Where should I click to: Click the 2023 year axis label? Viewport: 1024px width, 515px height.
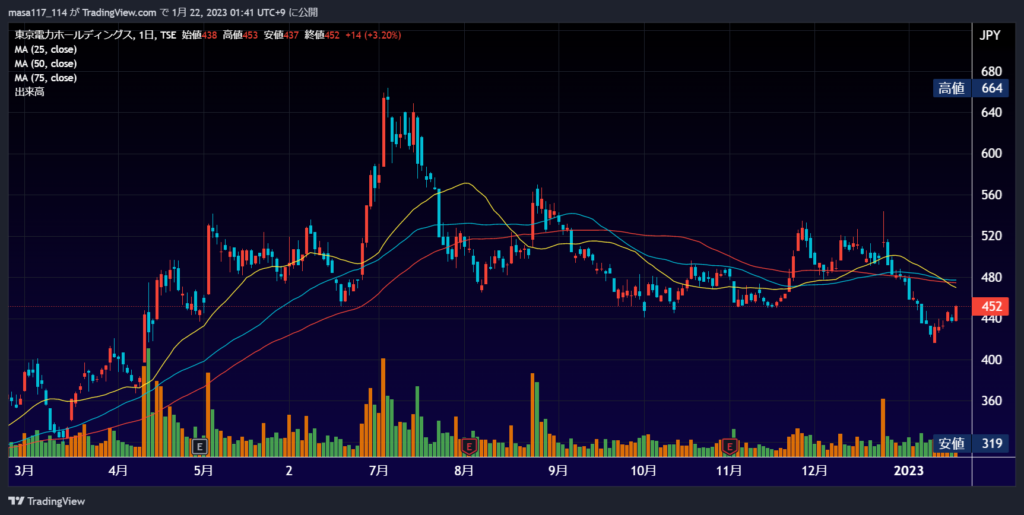tap(909, 471)
